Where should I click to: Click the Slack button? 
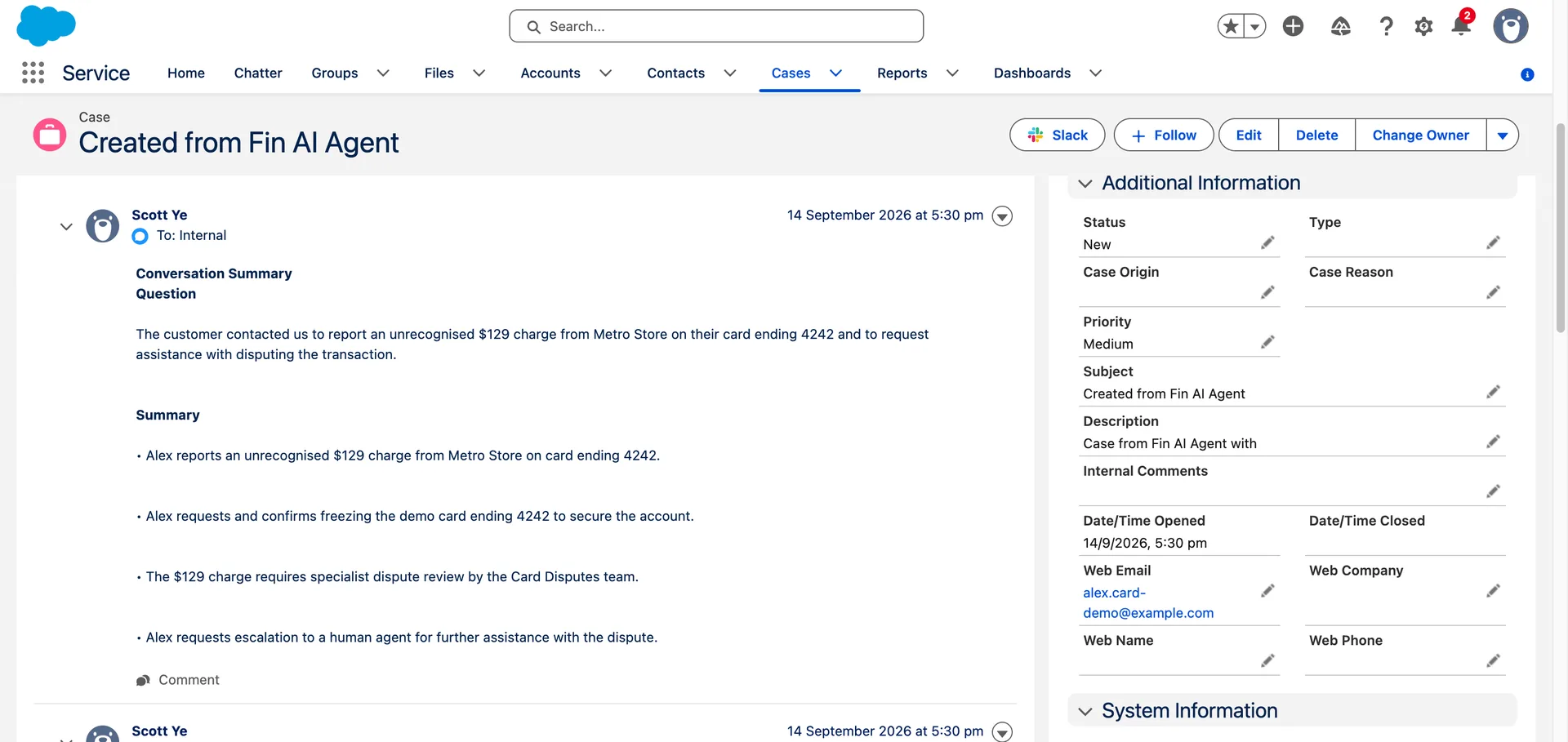[x=1057, y=136]
